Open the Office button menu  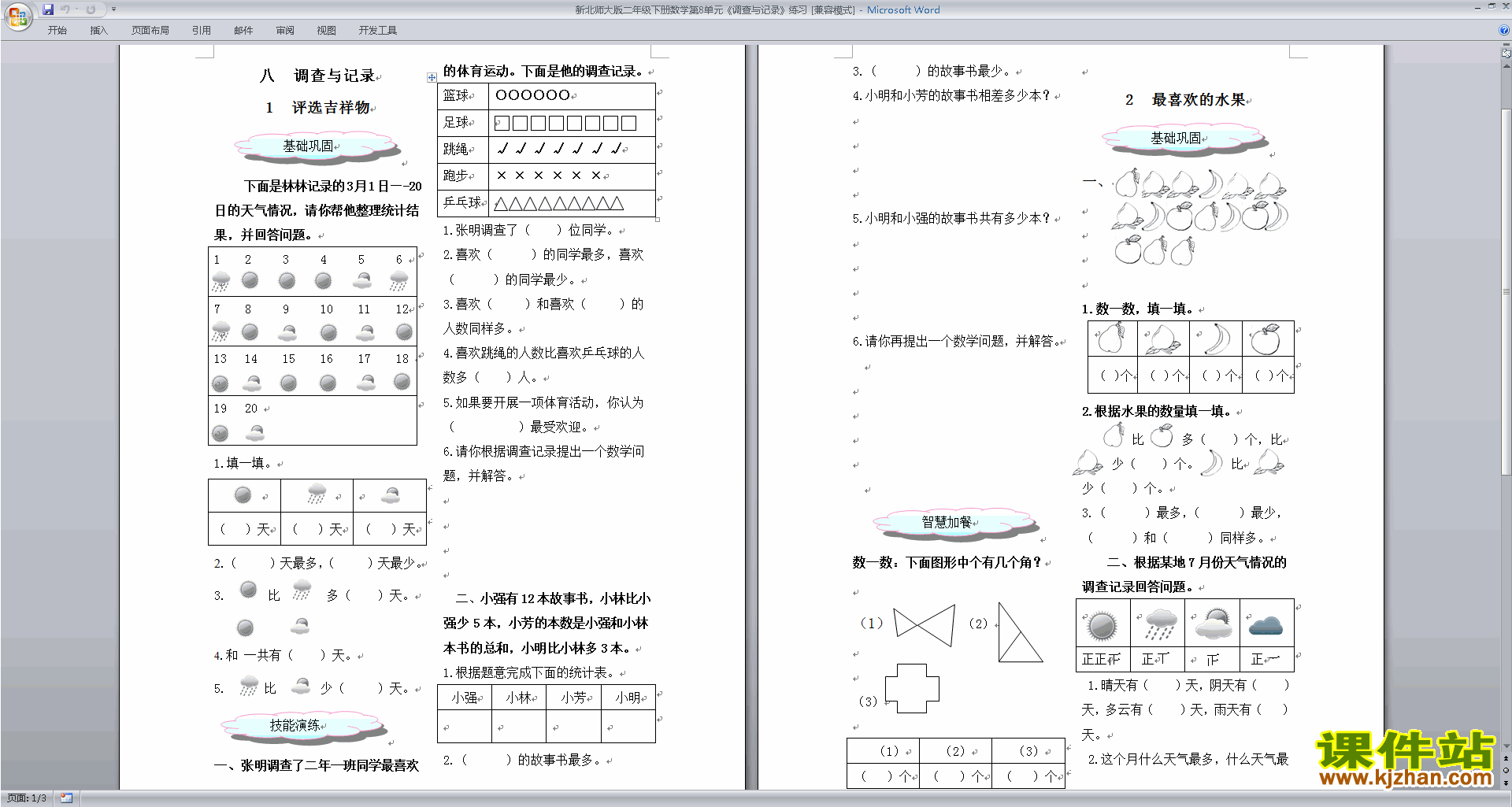[17, 17]
